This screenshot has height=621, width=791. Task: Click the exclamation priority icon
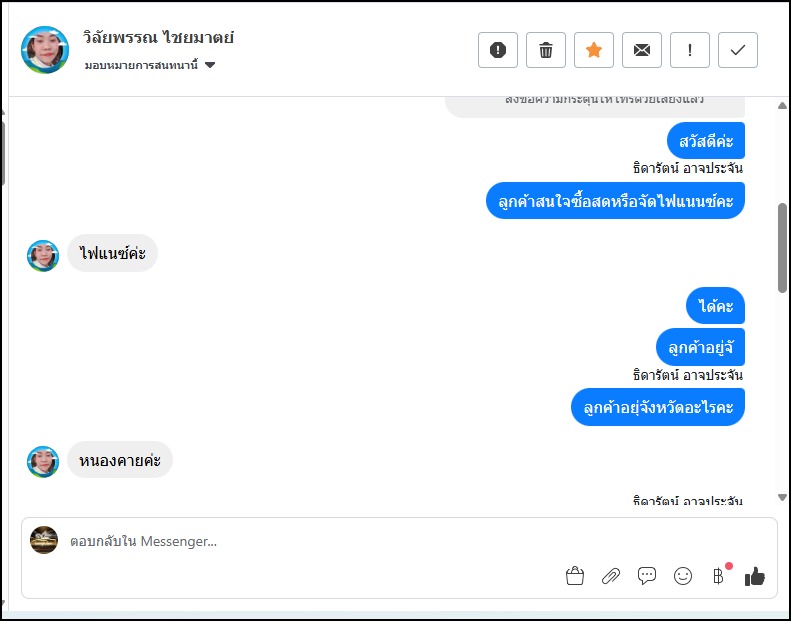[690, 50]
